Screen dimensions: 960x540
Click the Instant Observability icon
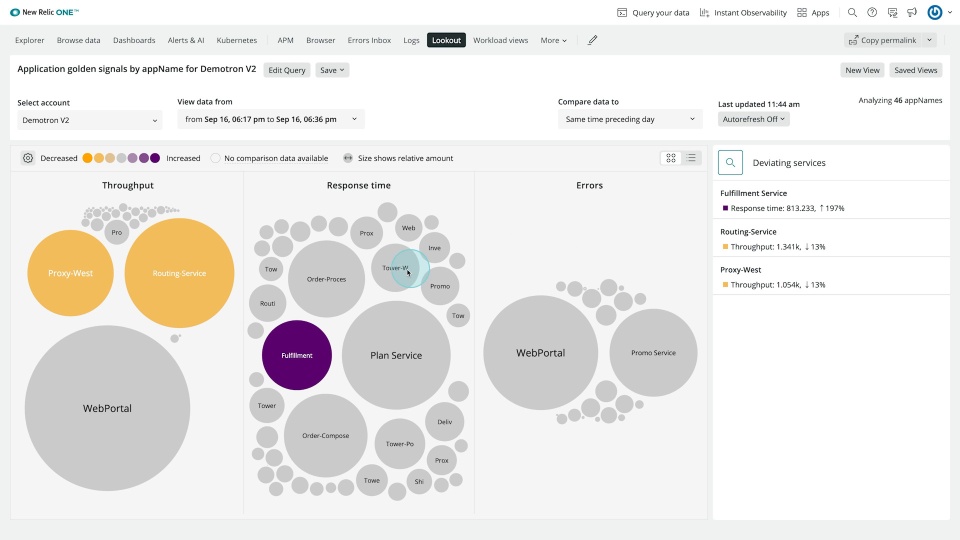[x=704, y=12]
